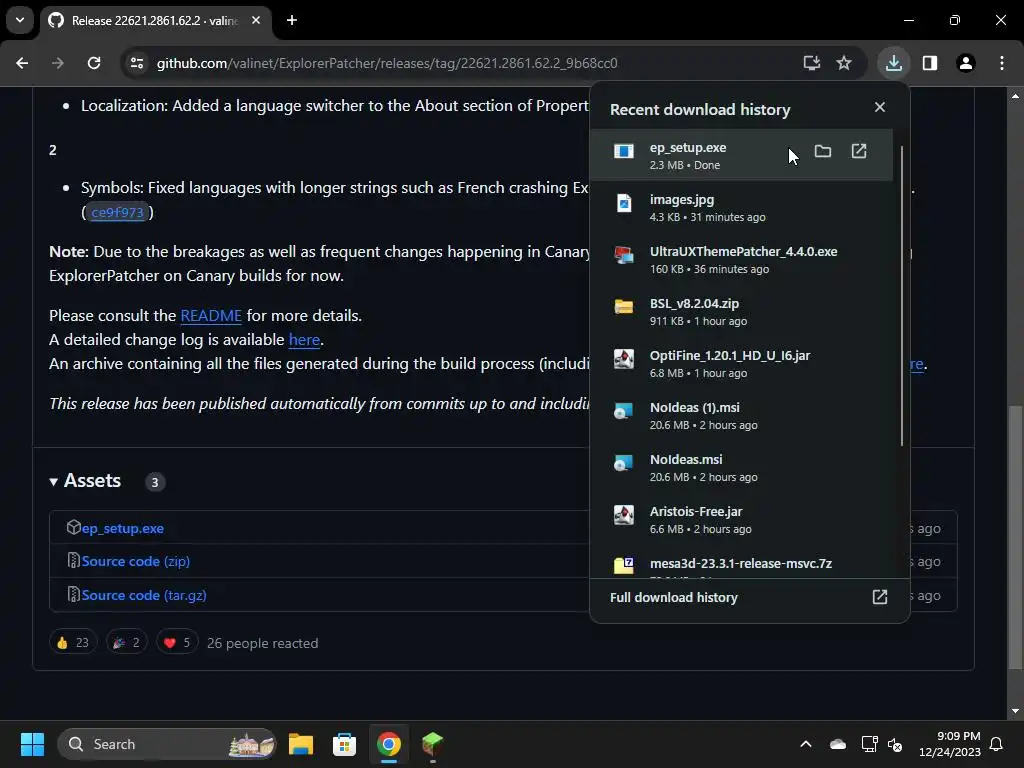Close the Recent download history popup

(880, 107)
